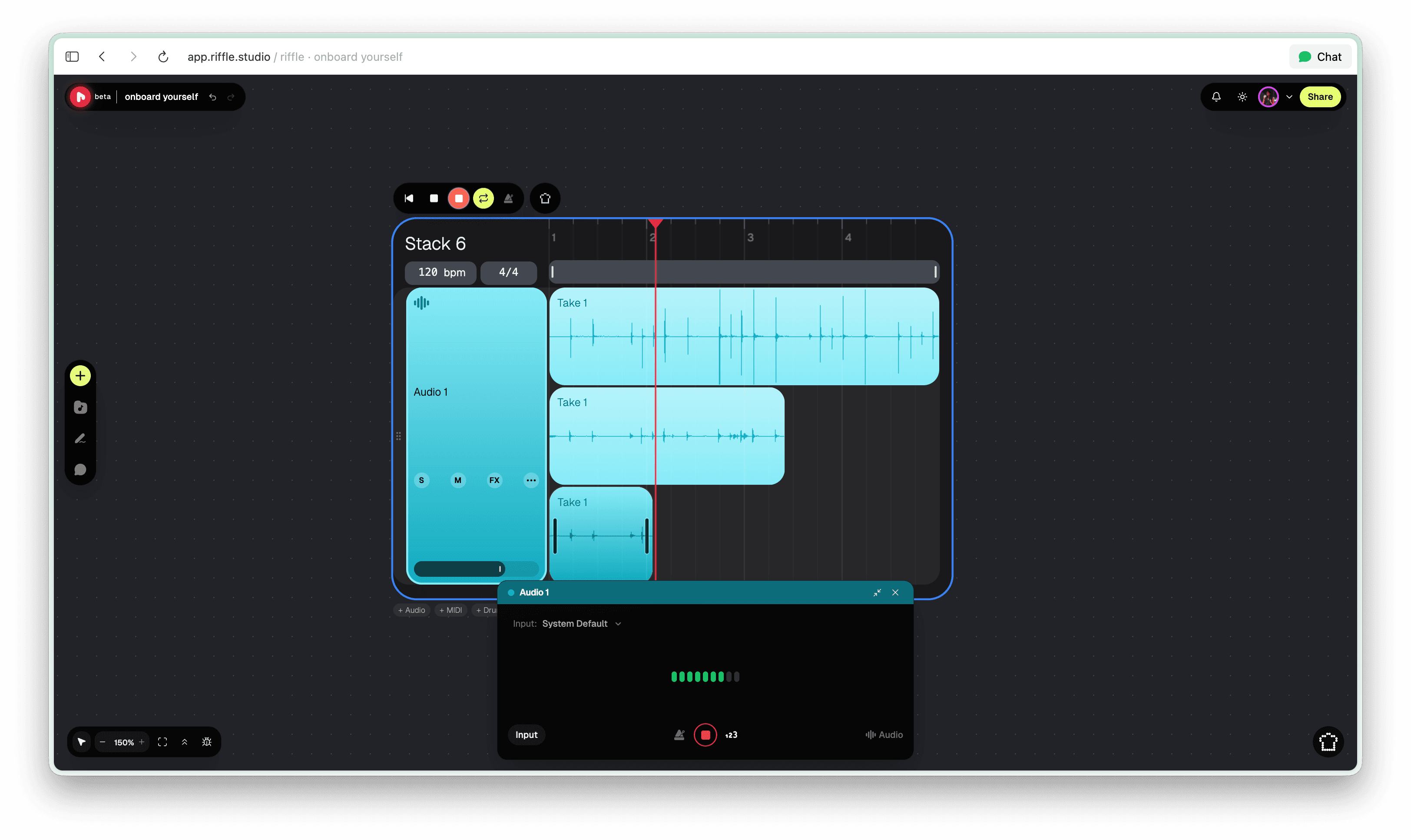This screenshot has height=840, width=1411.
Task: Open FX for Audio 1 track
Action: [495, 480]
